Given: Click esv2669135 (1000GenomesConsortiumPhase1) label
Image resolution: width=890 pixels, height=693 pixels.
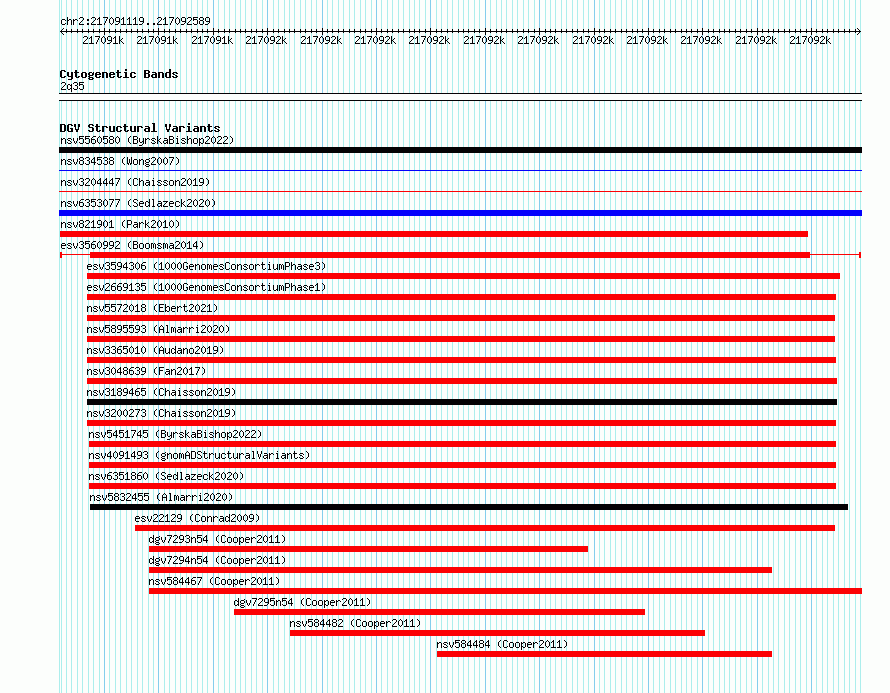Looking at the screenshot, I should point(206,287).
